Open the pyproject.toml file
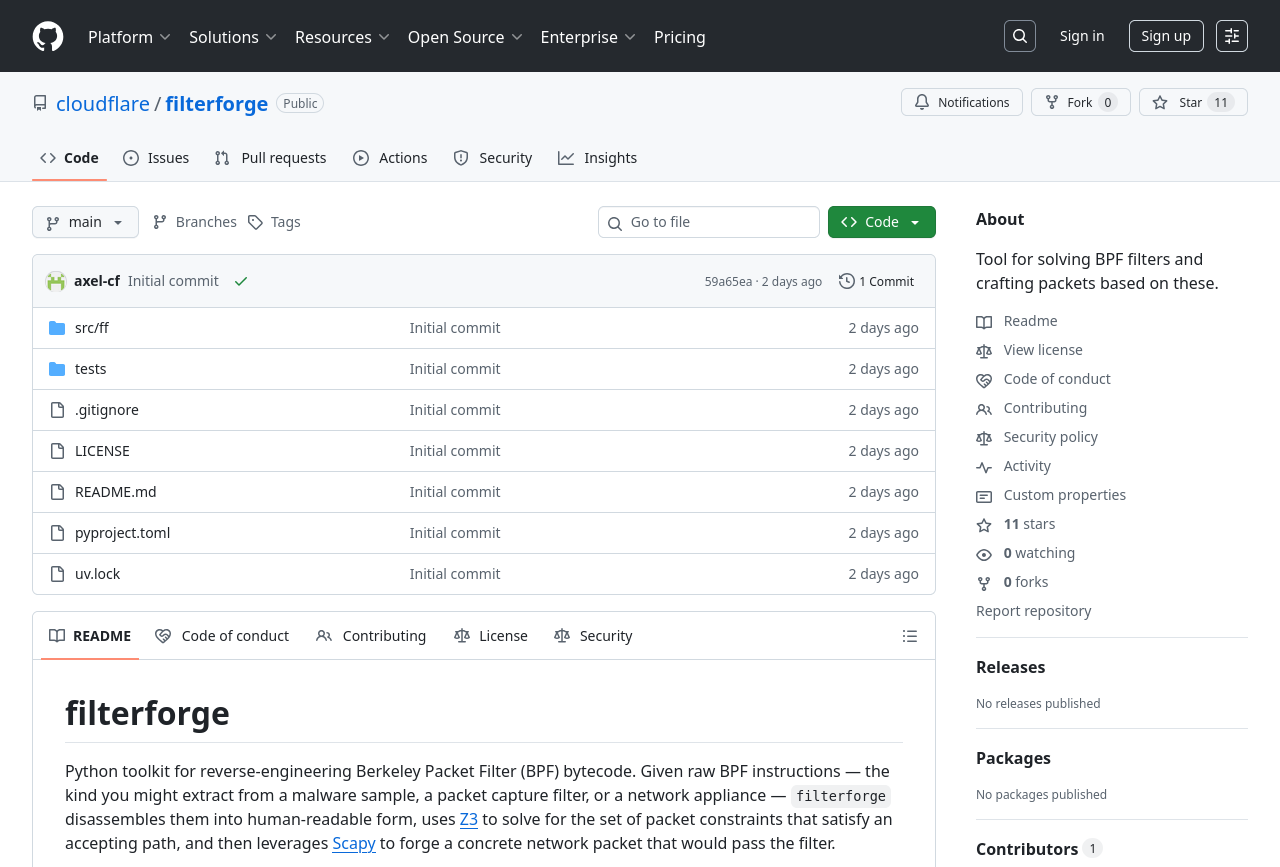Image resolution: width=1280 pixels, height=867 pixels. coord(122,533)
